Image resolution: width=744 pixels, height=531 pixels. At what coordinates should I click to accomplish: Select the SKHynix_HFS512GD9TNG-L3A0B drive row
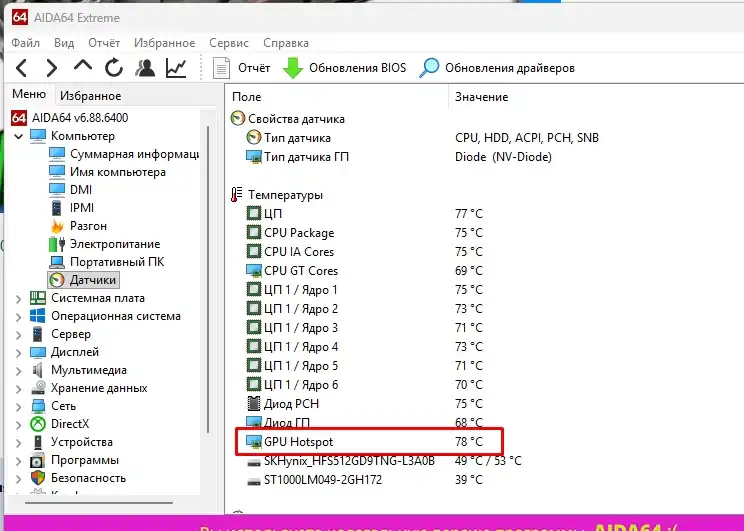[x=383, y=461]
